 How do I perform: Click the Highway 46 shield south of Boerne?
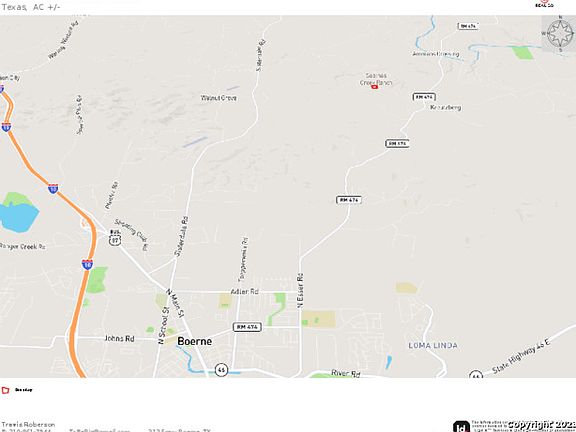click(x=221, y=369)
